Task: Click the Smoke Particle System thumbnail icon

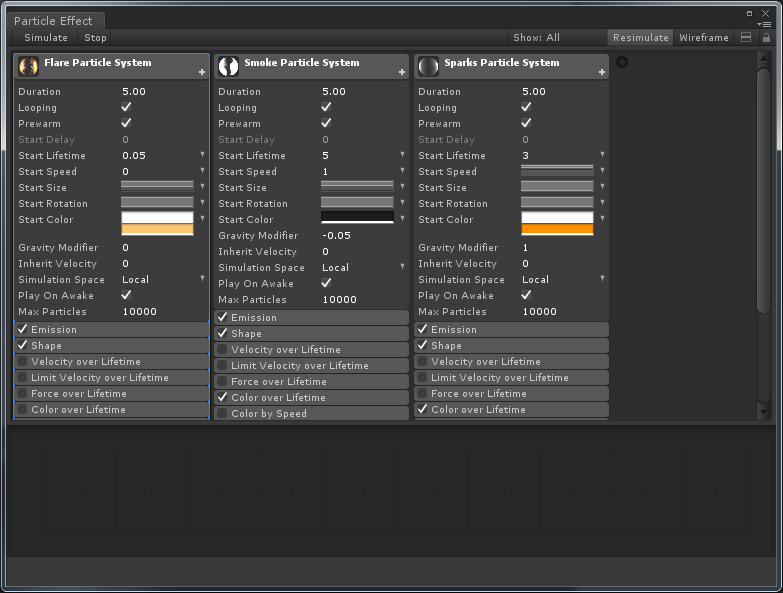Action: (229, 66)
